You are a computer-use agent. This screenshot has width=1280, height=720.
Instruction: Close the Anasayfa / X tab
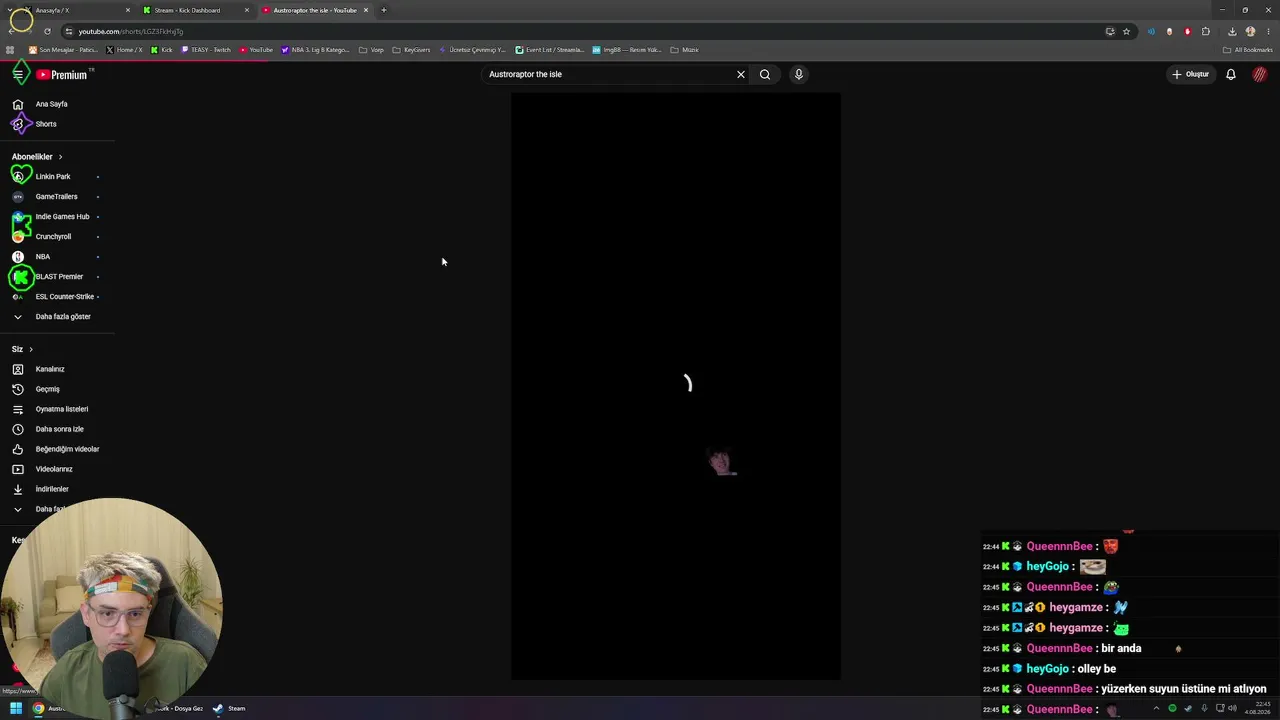[128, 10]
